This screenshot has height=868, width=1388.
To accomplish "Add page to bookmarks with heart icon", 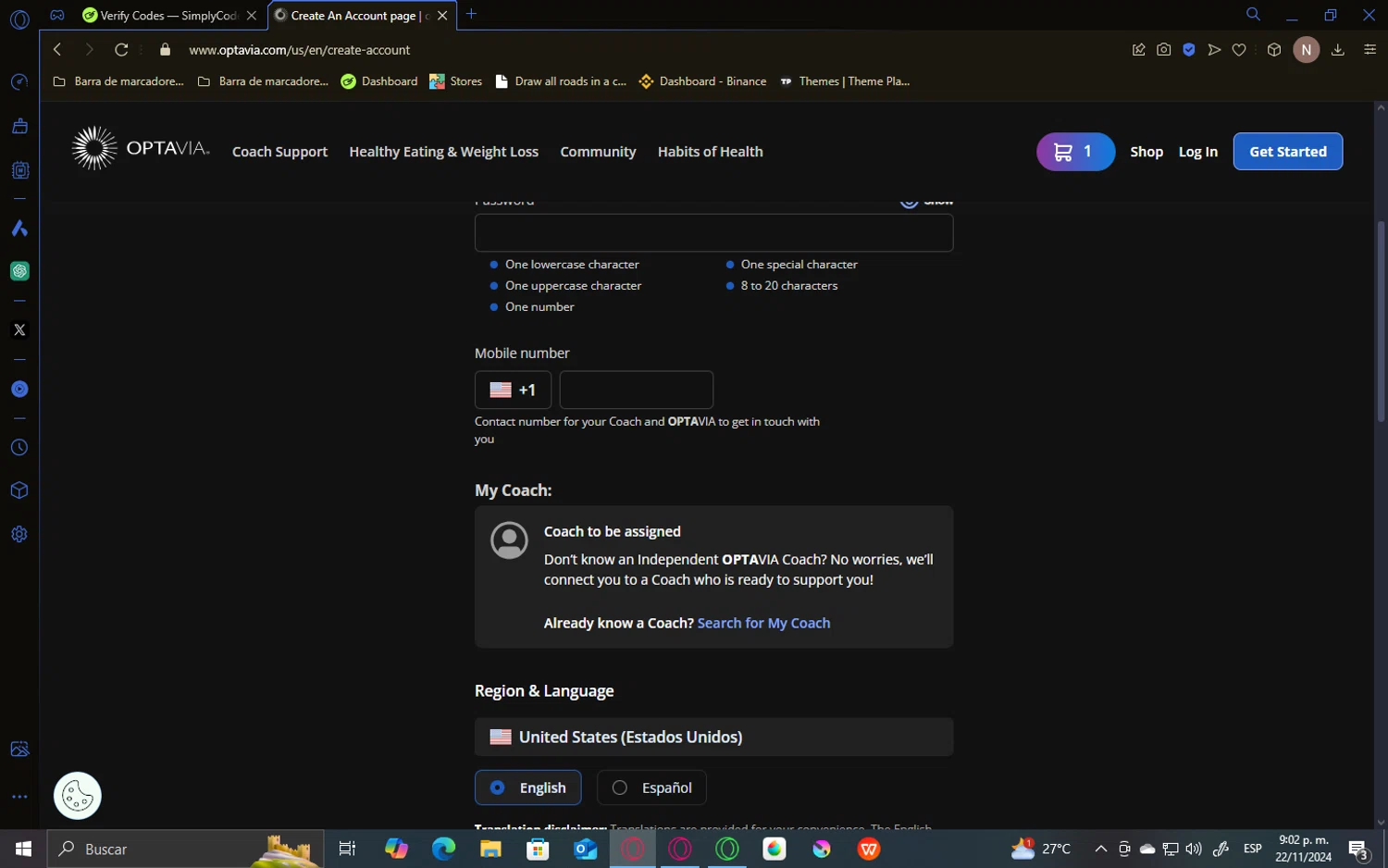I will tap(1239, 50).
